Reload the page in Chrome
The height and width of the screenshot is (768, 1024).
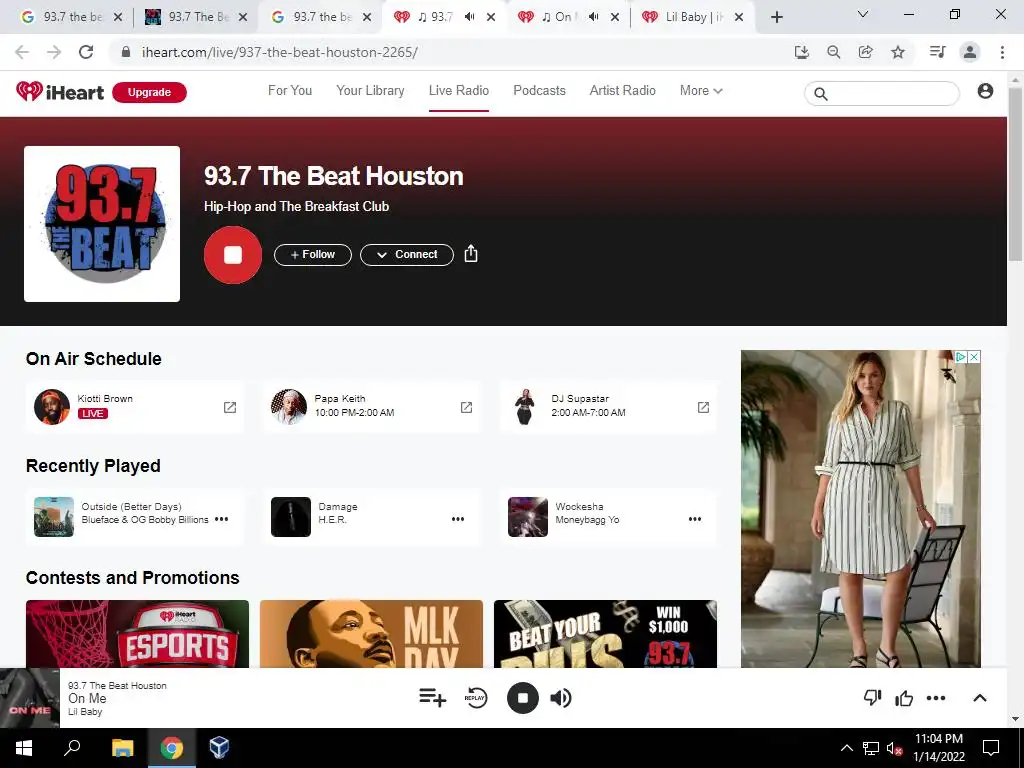[x=86, y=52]
